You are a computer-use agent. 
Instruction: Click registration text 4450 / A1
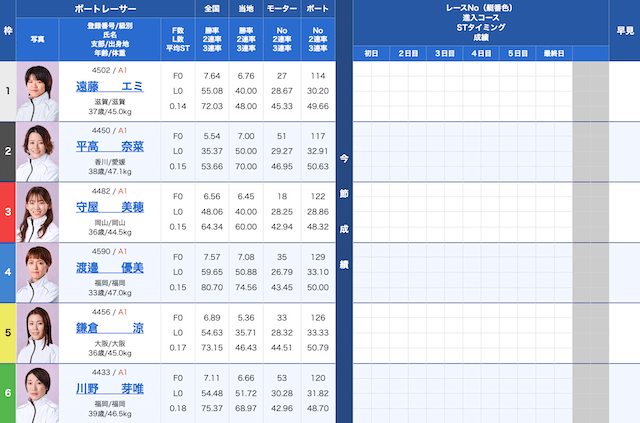click(109, 131)
